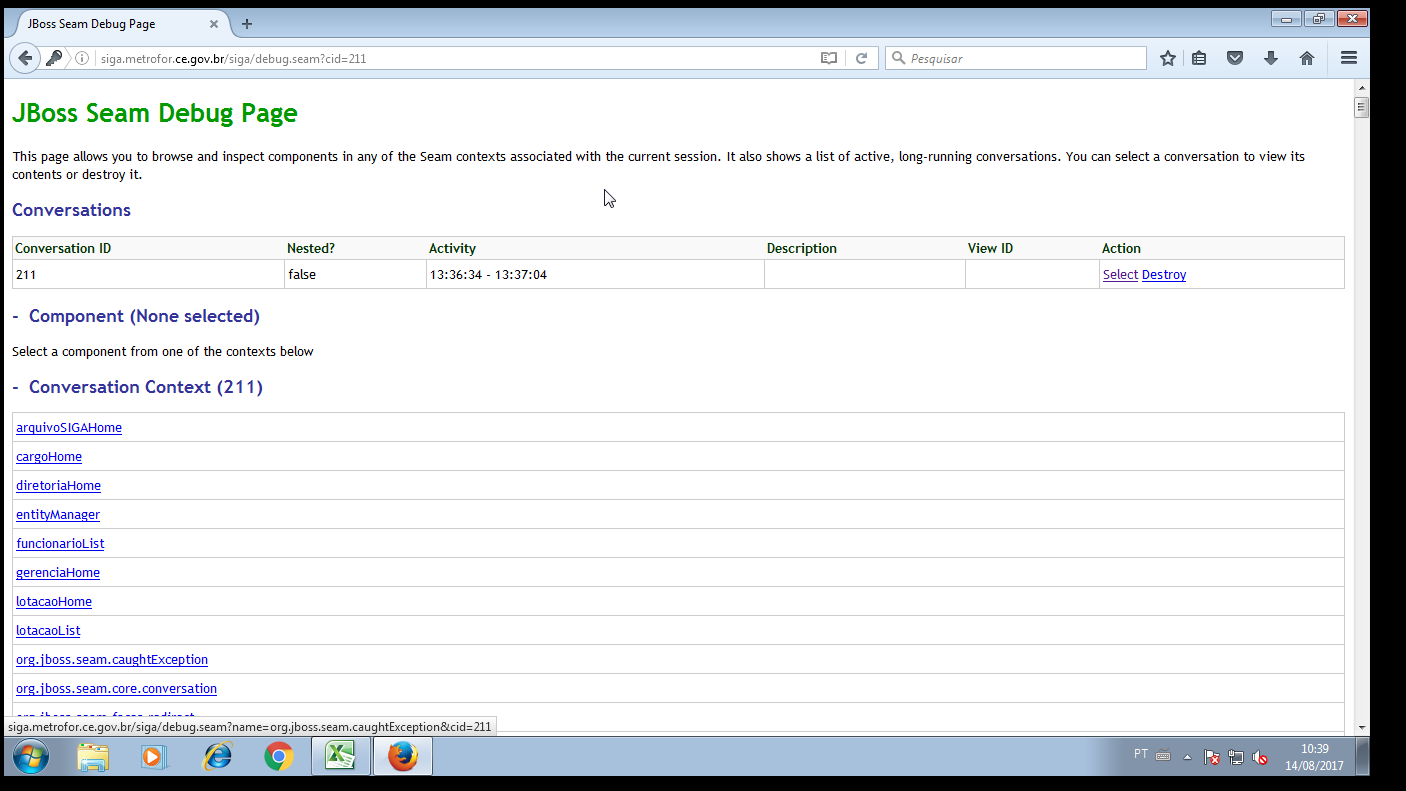Go back with the browser back arrow

(x=25, y=58)
